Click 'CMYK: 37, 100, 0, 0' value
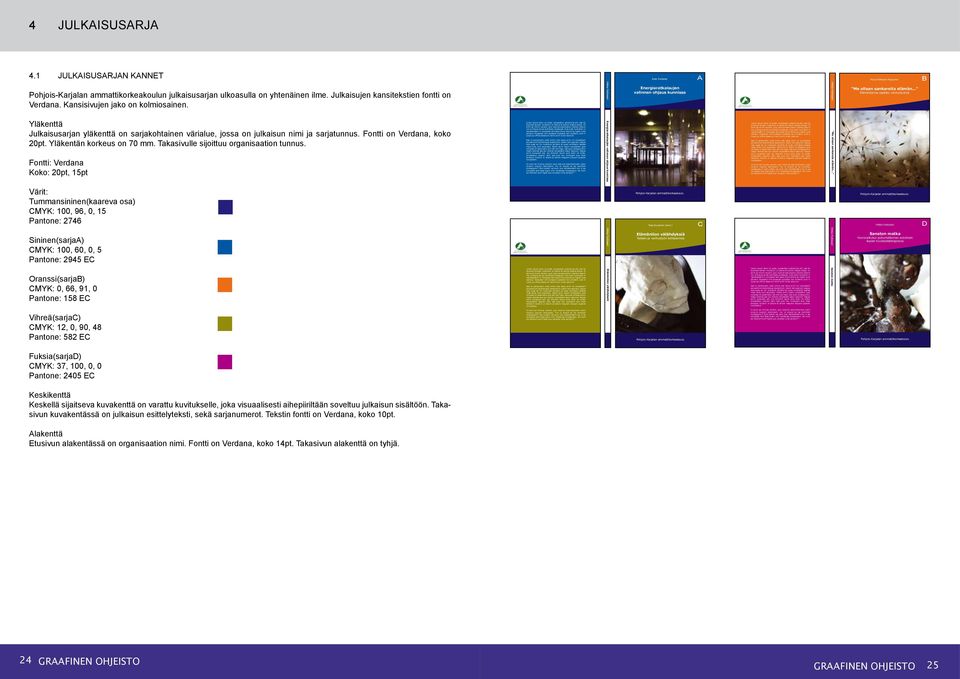 66,366
